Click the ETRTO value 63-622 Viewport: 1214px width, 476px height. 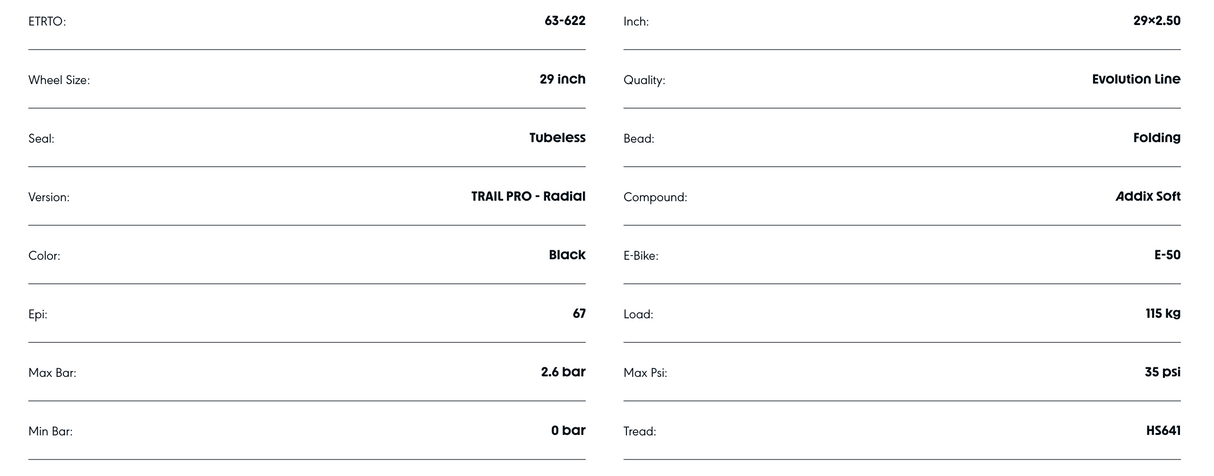[565, 20]
